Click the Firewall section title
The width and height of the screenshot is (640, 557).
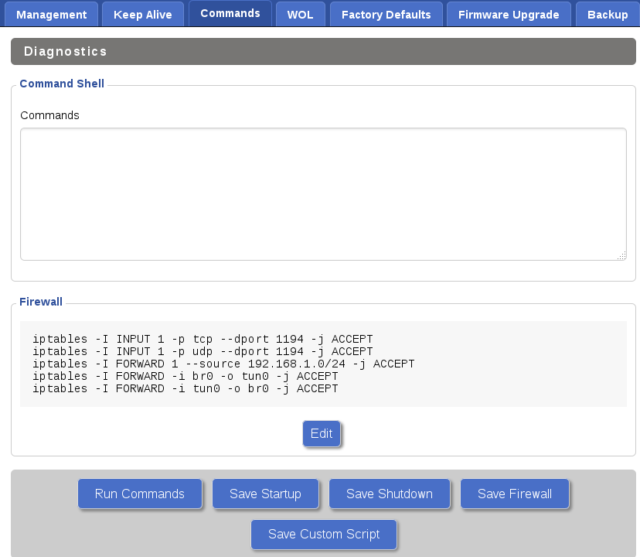(x=41, y=301)
